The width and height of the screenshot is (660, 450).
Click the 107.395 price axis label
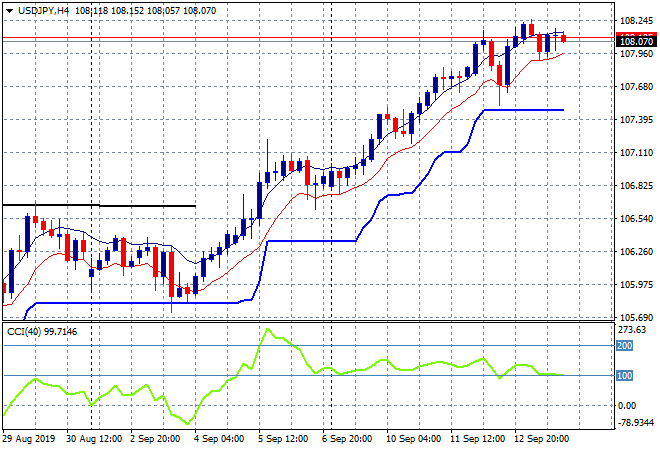click(x=636, y=120)
